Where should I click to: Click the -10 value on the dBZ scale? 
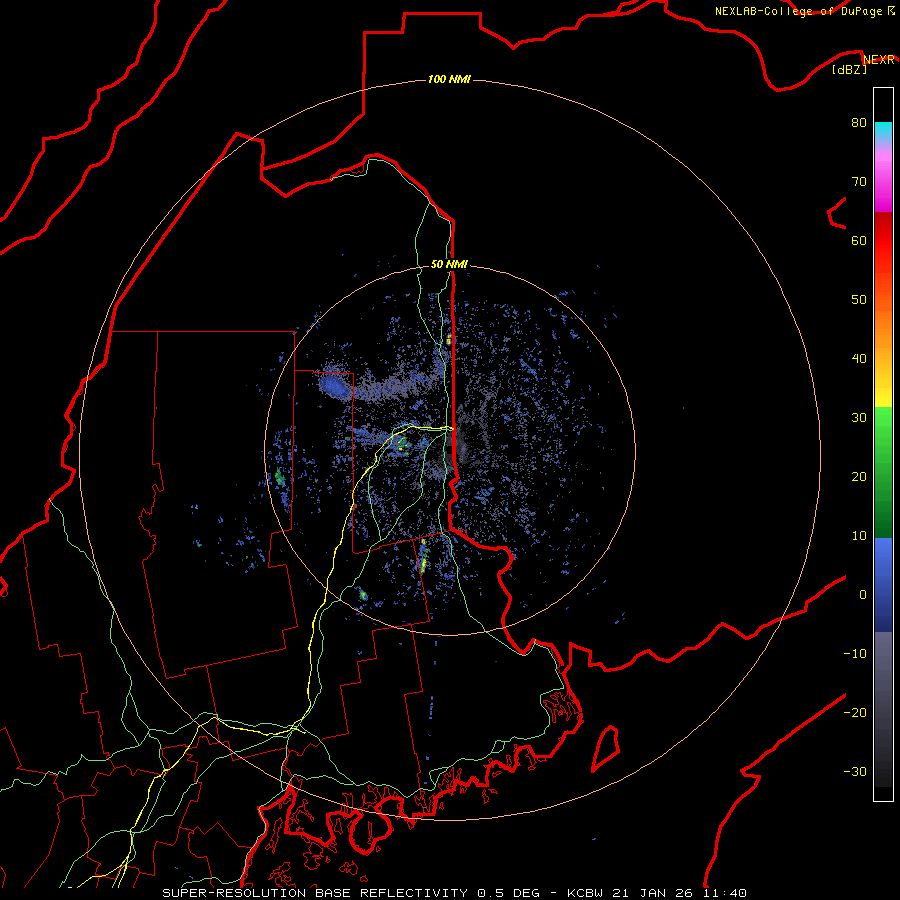(855, 653)
